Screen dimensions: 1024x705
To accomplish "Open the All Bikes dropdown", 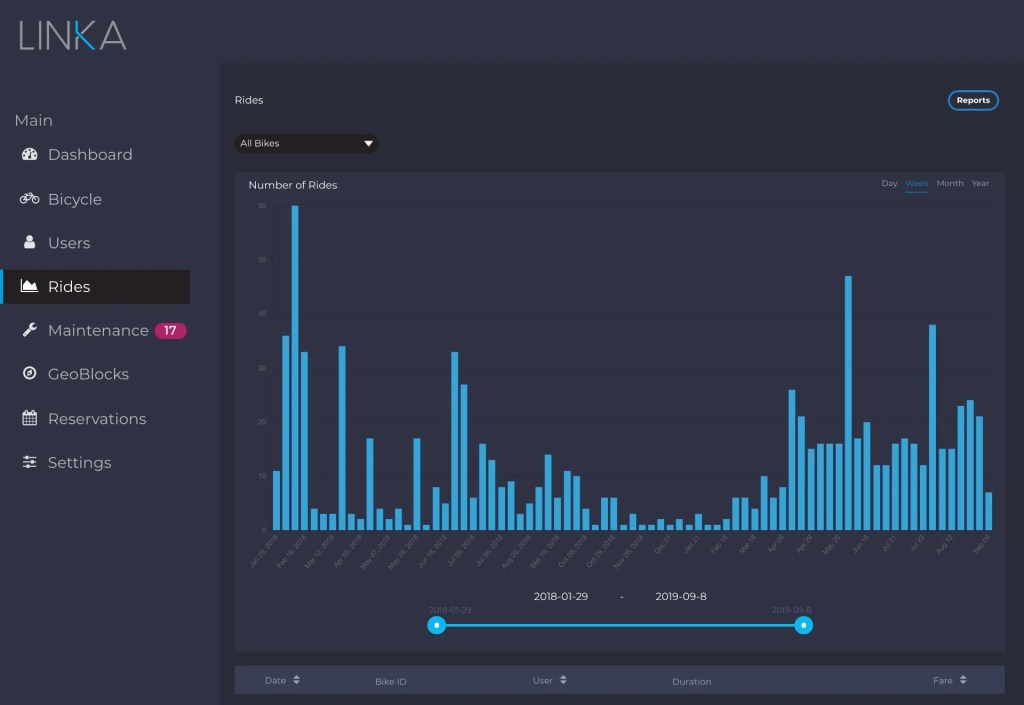I will (306, 143).
